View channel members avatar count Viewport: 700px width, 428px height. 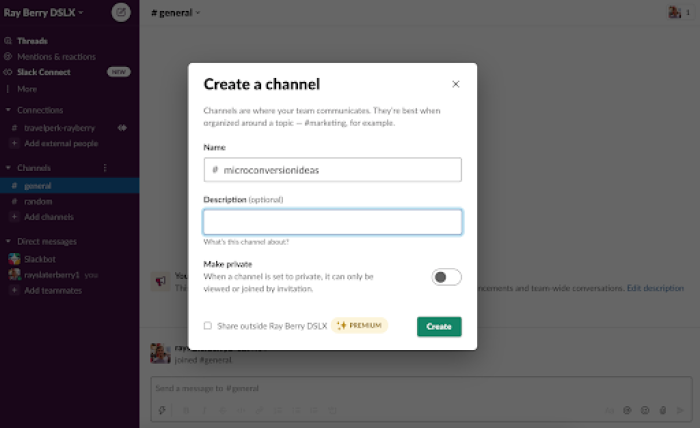[x=680, y=12]
